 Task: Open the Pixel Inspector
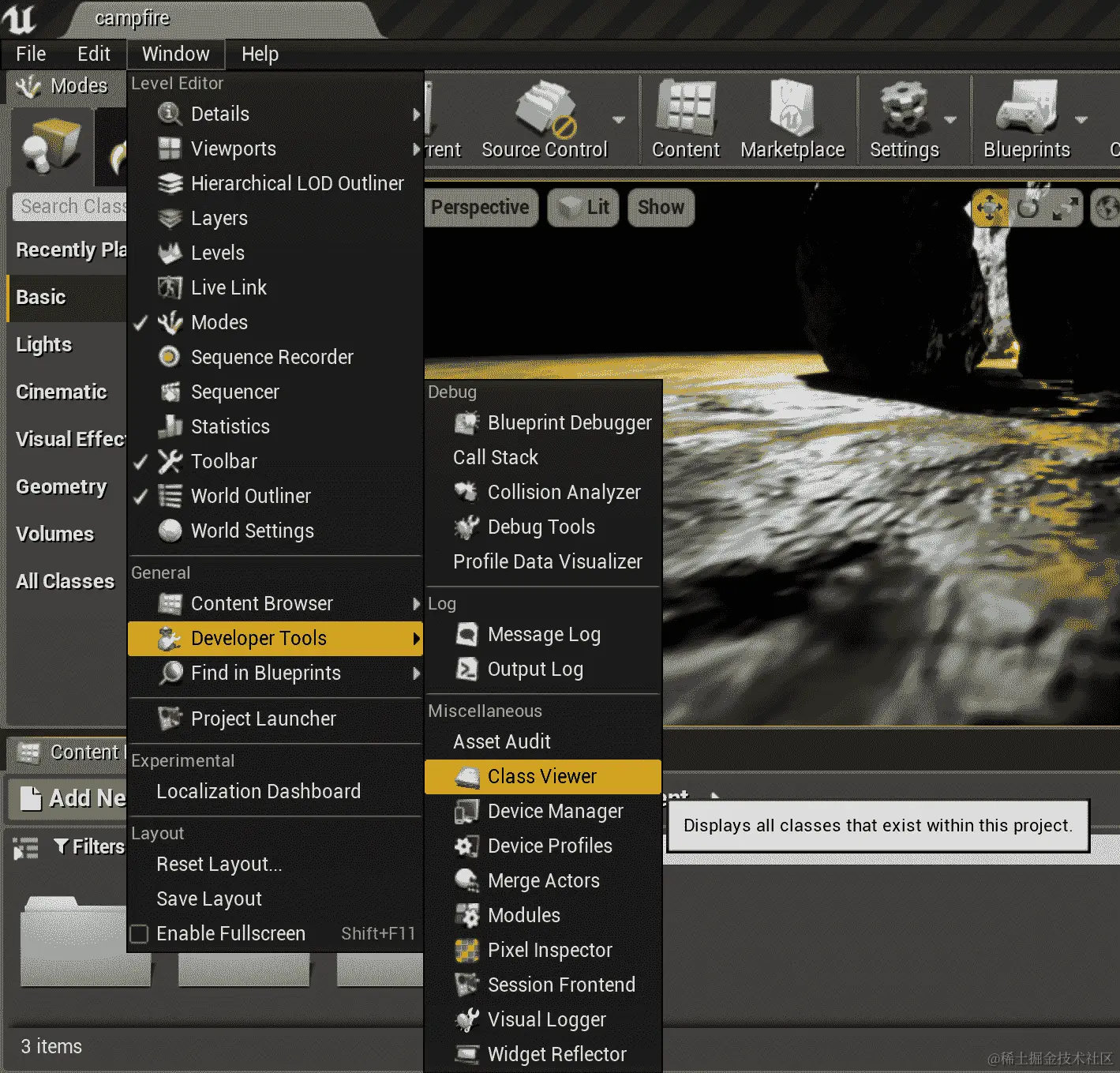tap(543, 950)
